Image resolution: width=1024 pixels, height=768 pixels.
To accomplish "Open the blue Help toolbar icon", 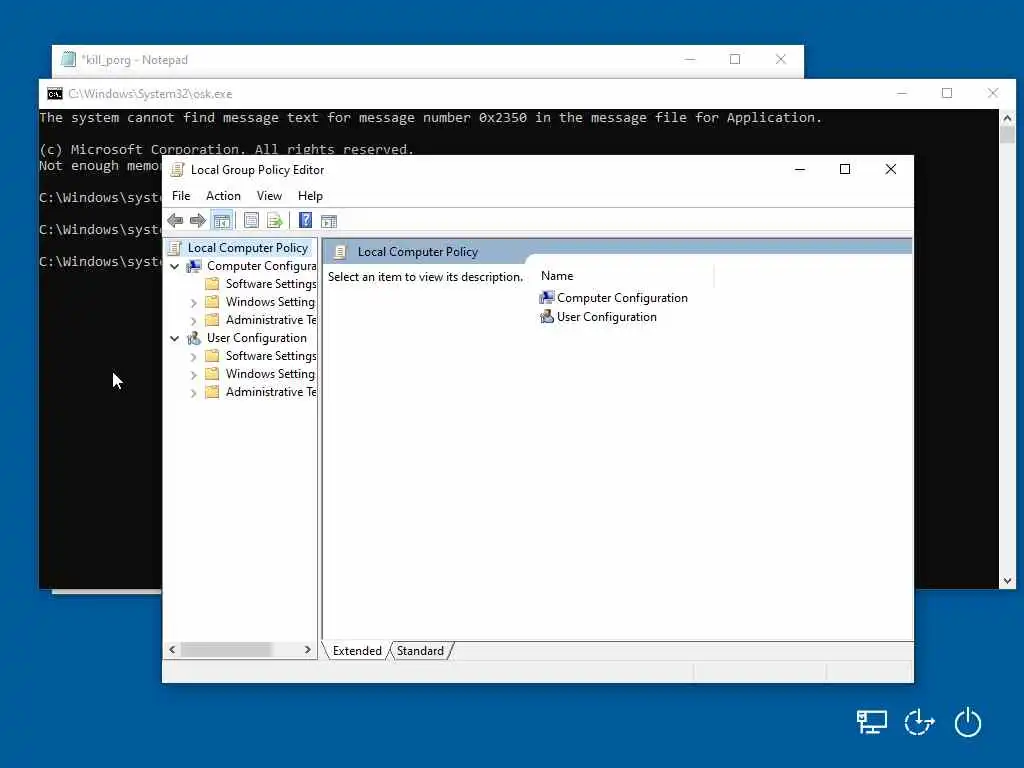I will point(305,221).
